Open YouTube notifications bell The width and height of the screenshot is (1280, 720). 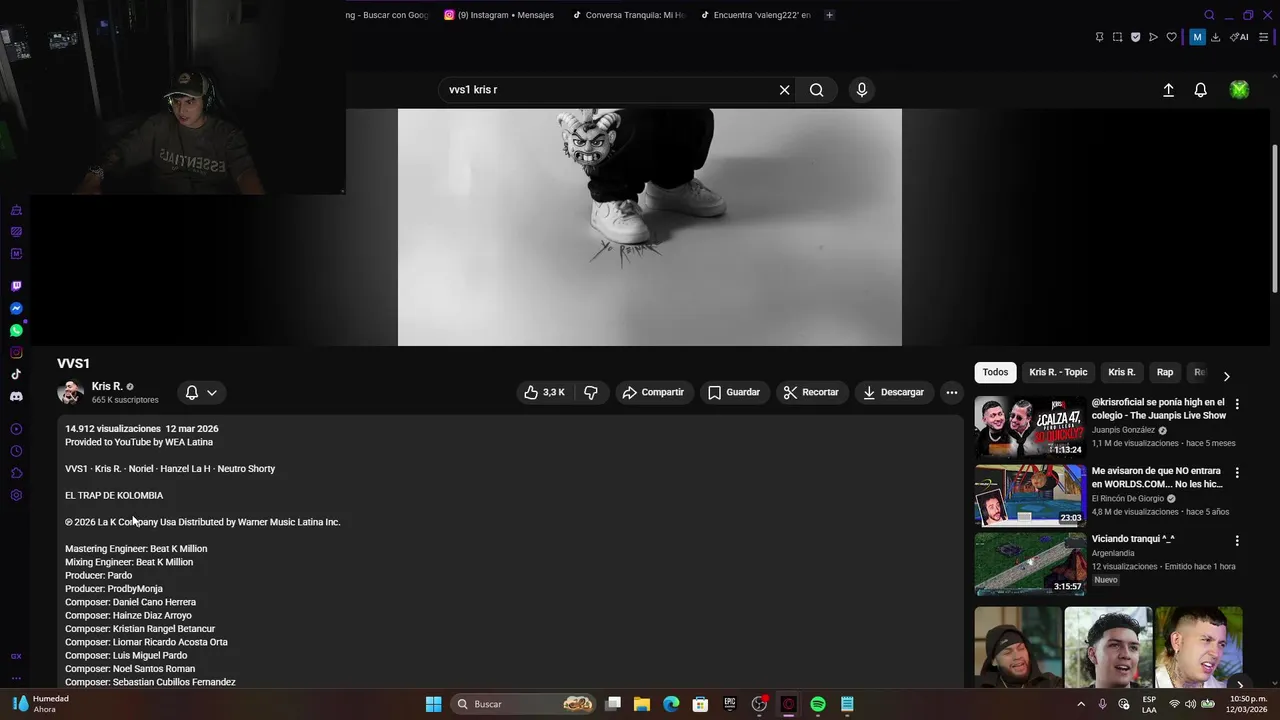pos(1200,90)
